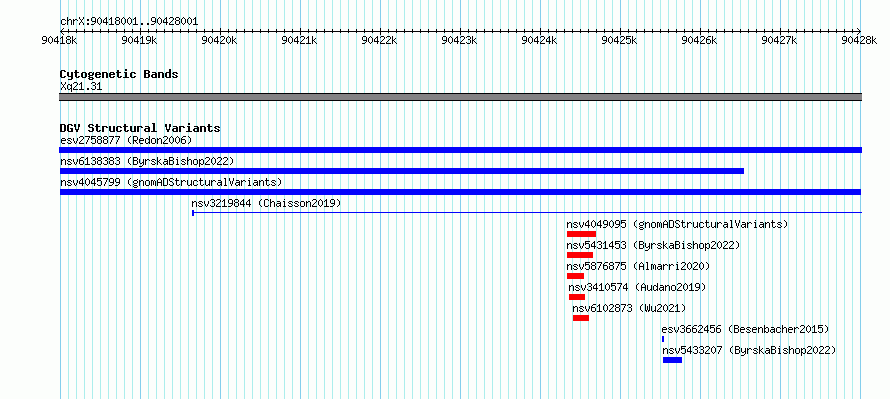The height and width of the screenshot is (399, 890).
Task: Select the blue bar under nsv5433207
Action: pyautogui.click(x=673, y=360)
